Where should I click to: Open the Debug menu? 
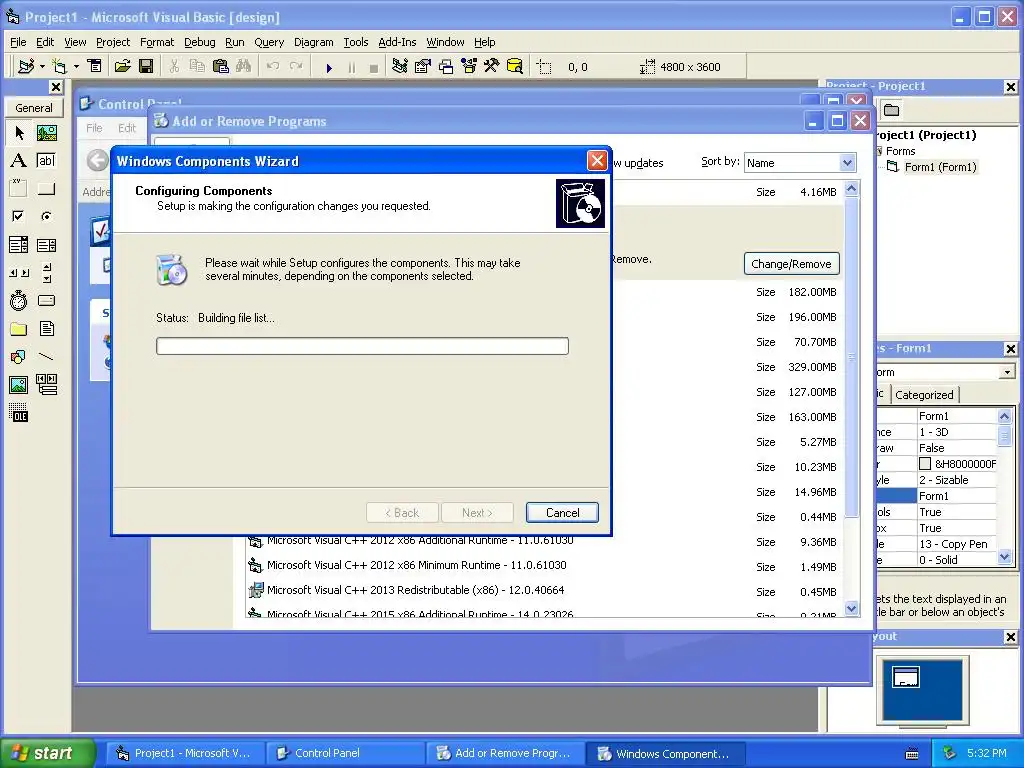200,42
